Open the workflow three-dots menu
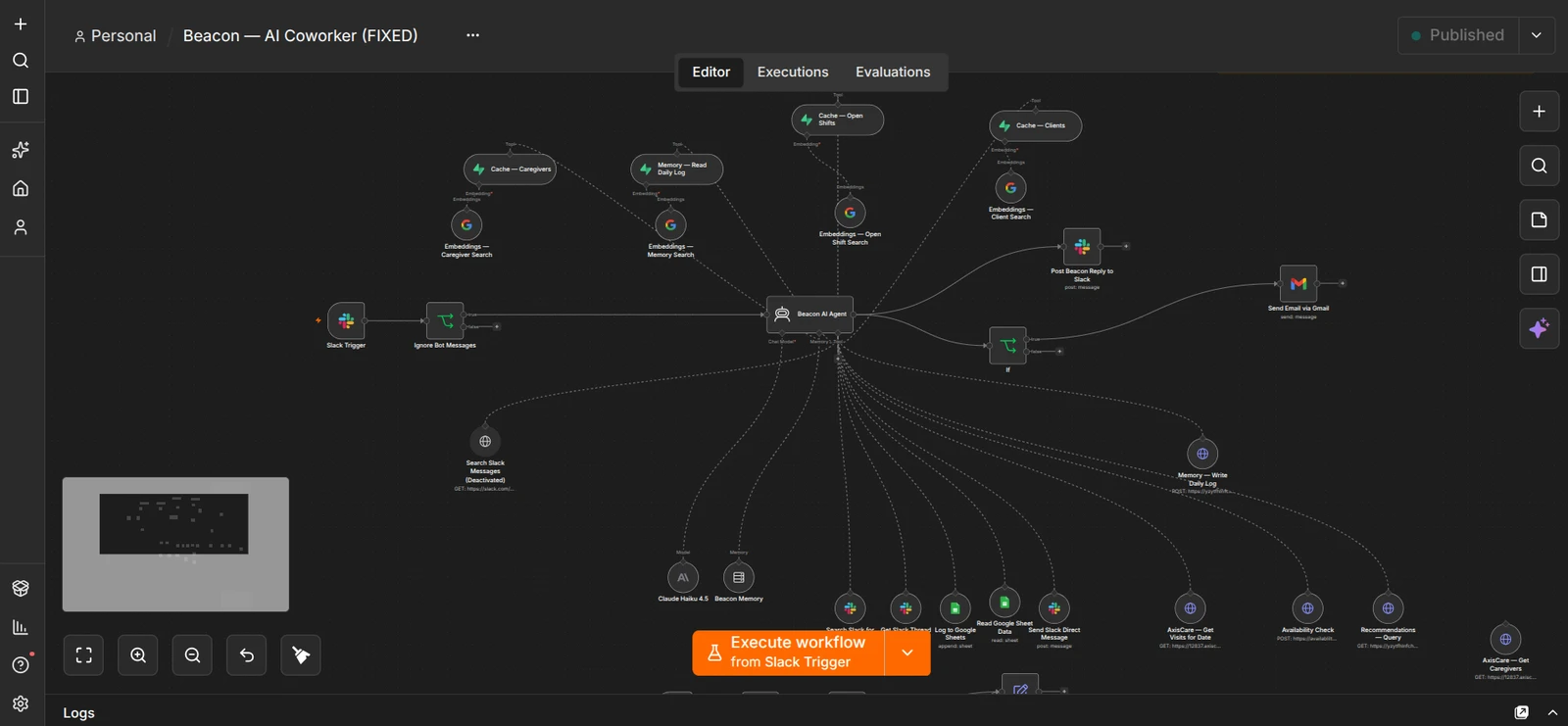 coord(472,35)
